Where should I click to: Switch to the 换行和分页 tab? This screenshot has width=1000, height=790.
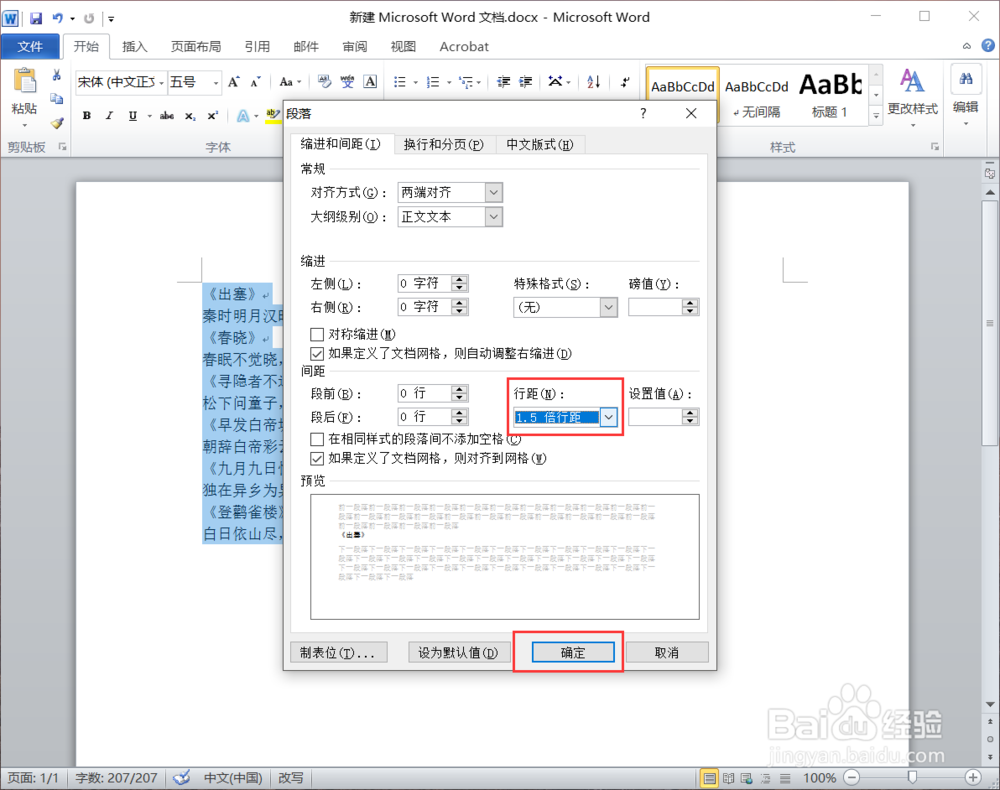pyautogui.click(x=443, y=144)
